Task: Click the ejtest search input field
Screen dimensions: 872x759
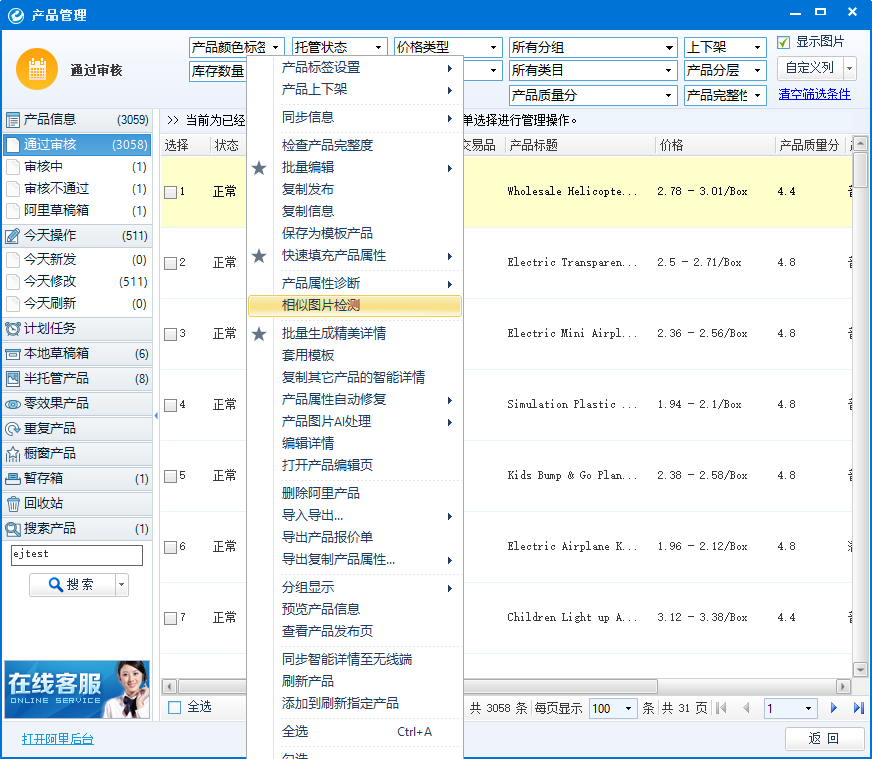Action: (76, 555)
